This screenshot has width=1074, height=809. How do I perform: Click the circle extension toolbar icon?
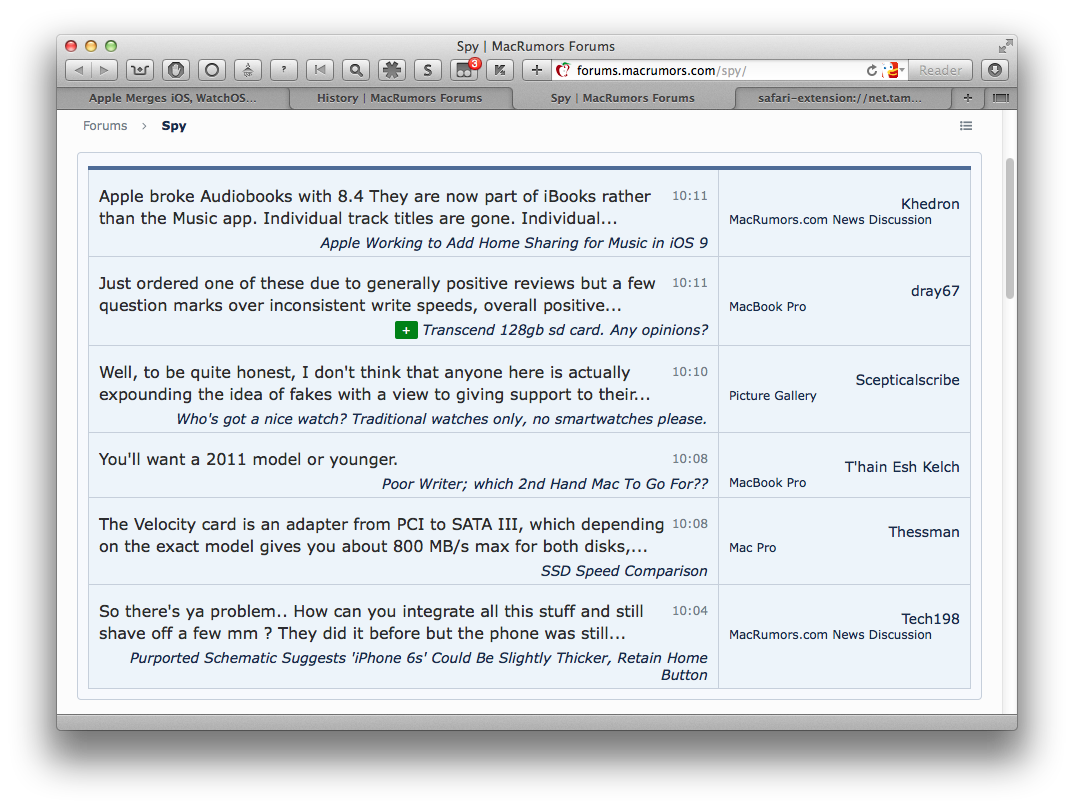(212, 70)
